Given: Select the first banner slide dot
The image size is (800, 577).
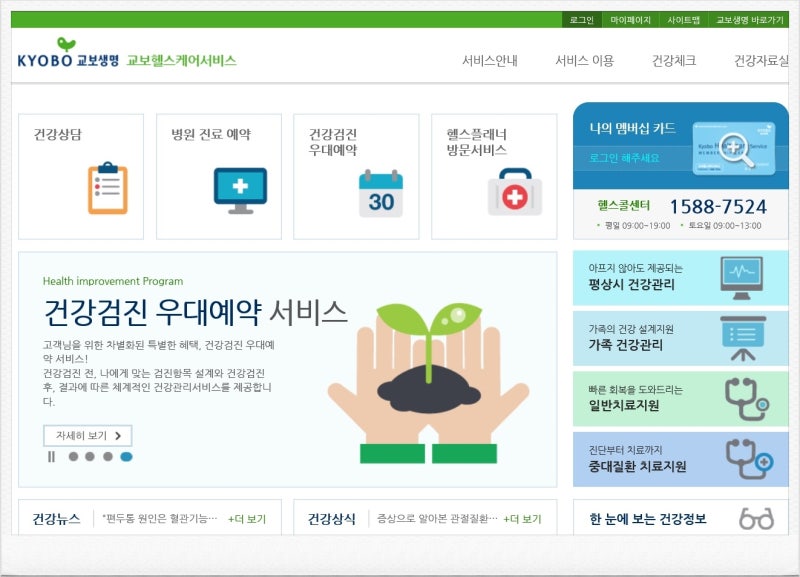Looking at the screenshot, I should [x=73, y=457].
